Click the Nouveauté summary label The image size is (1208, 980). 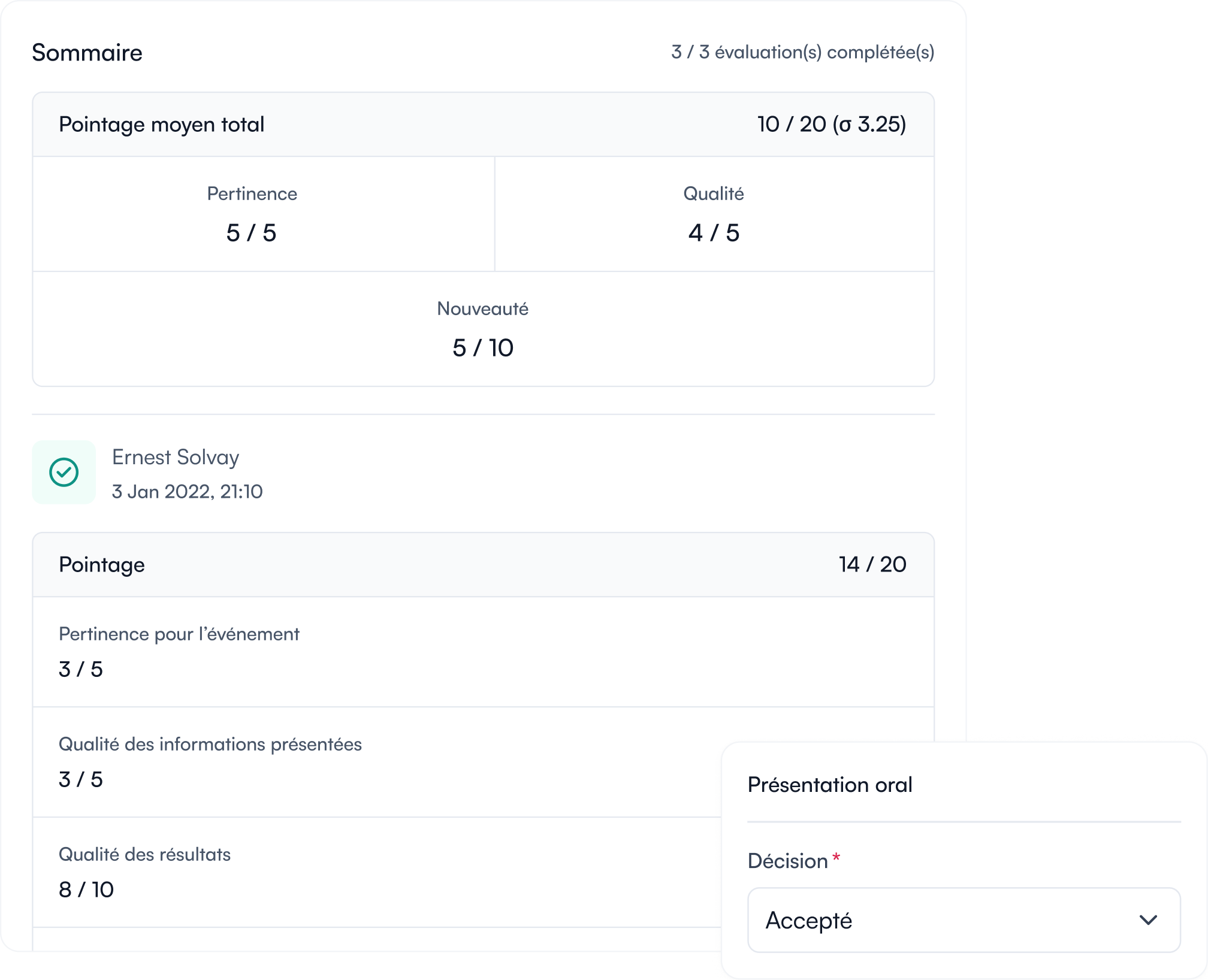pos(483,309)
